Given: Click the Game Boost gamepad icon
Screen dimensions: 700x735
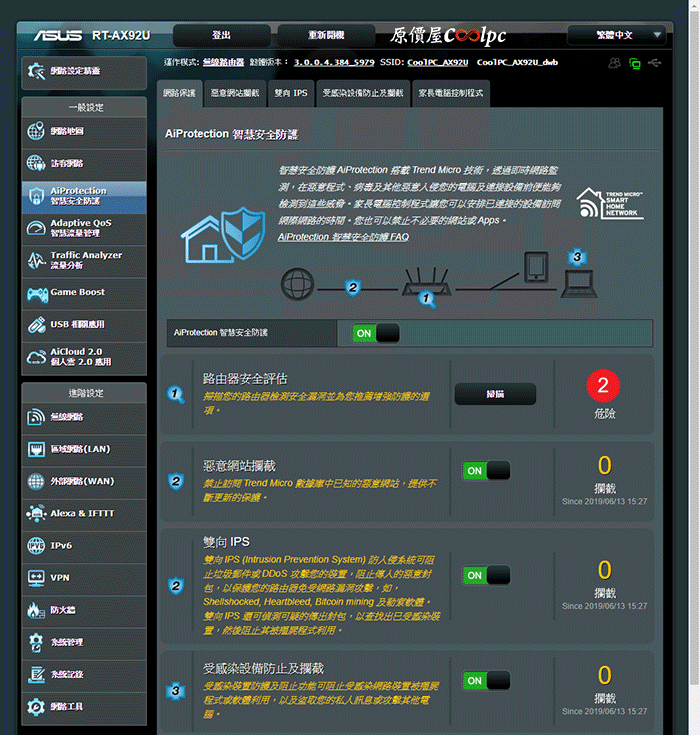Looking at the screenshot, I should [37, 294].
